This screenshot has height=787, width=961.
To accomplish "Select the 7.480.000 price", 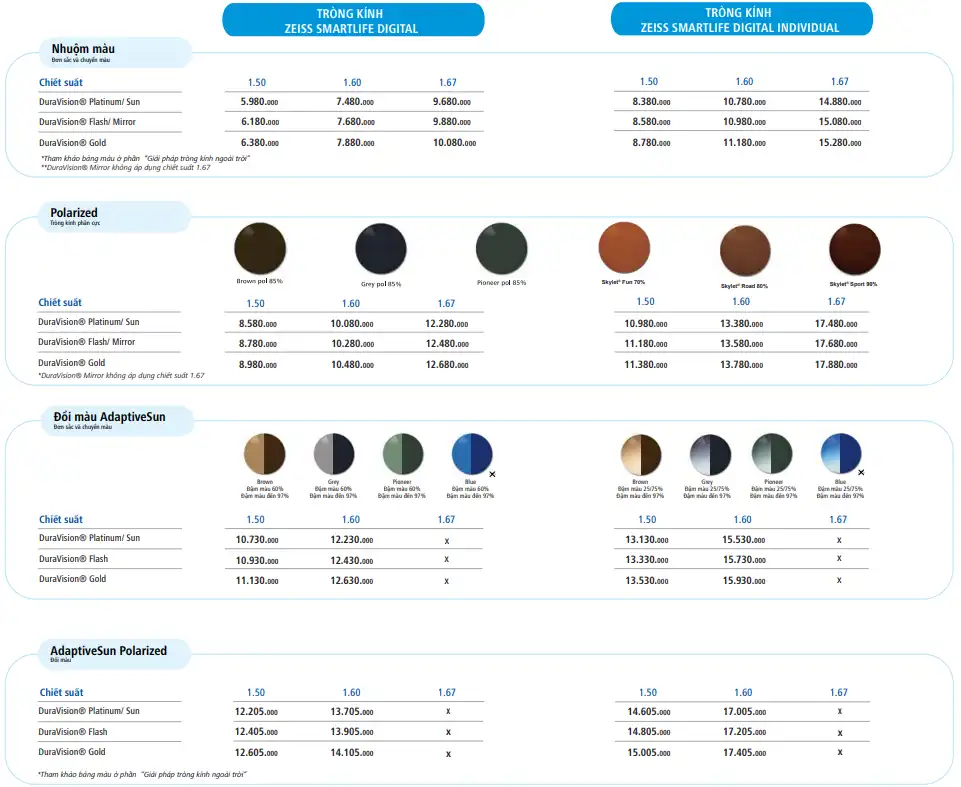I will (x=355, y=102).
